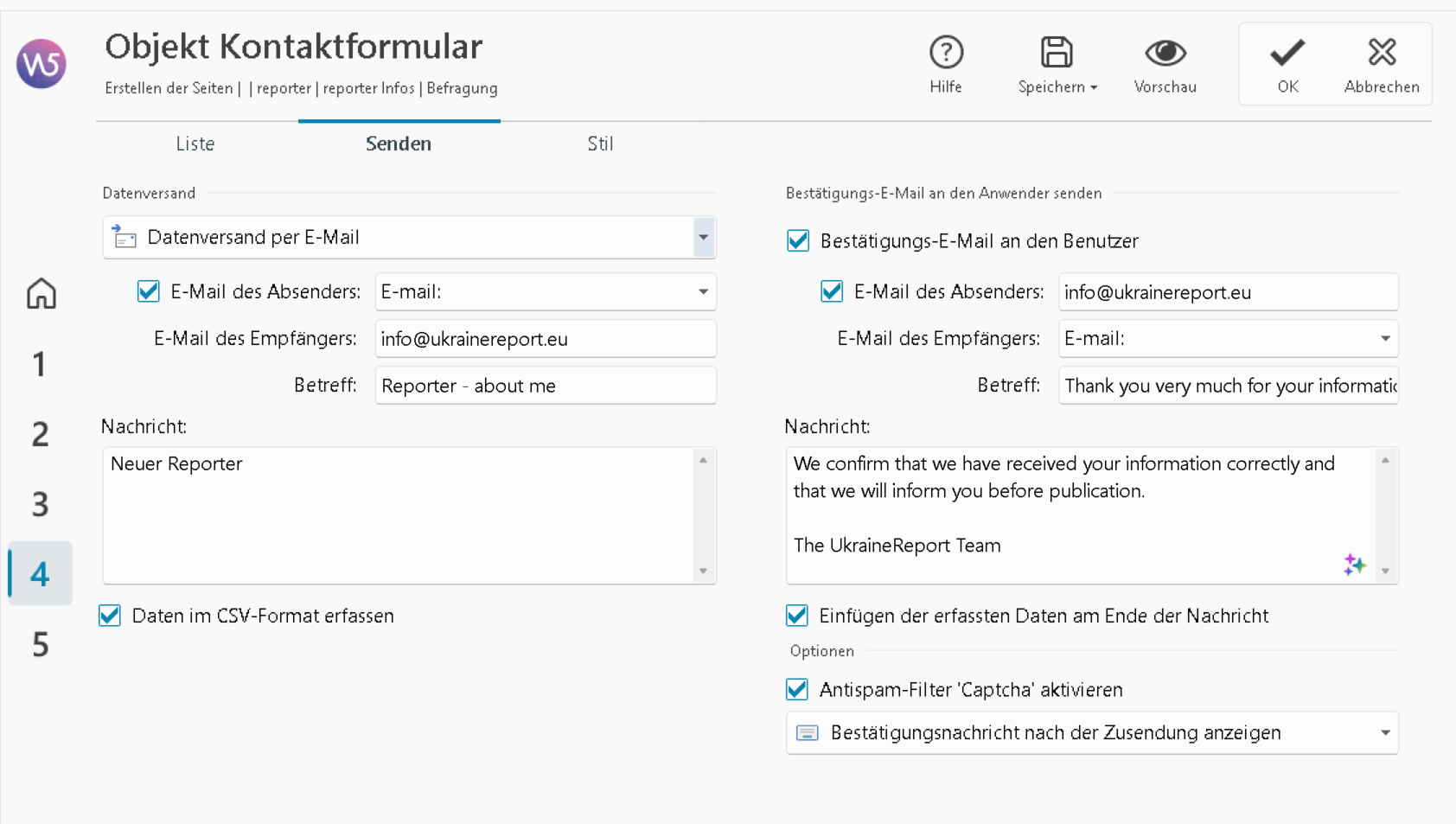Open the Hilfe help icon
Screen dimensions: 1456x824
pyautogui.click(x=945, y=54)
